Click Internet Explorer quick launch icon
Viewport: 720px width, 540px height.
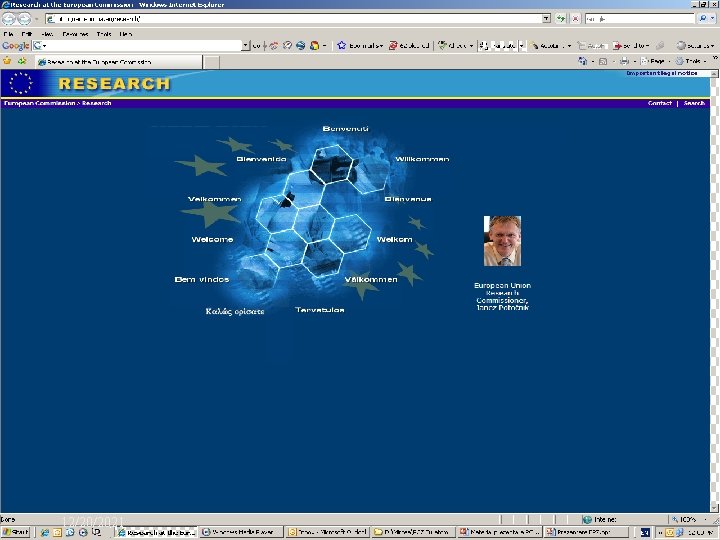pos(44,532)
